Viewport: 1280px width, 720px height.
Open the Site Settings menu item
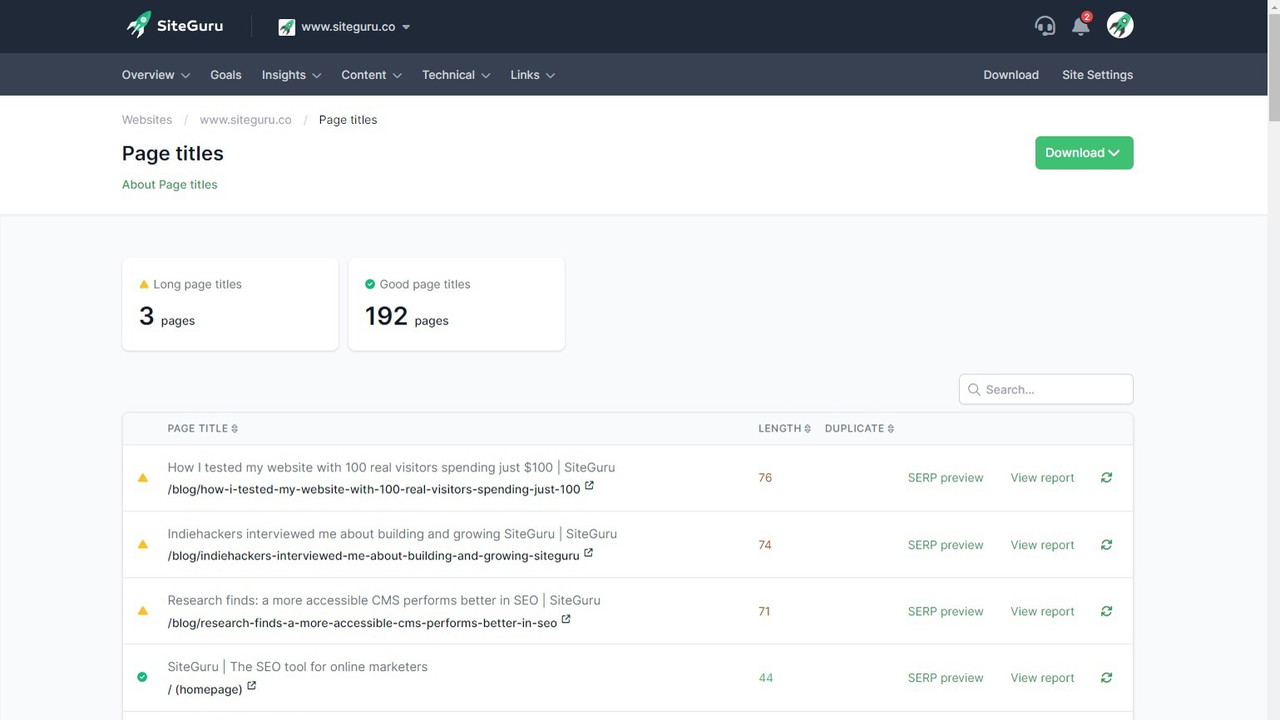1097,74
